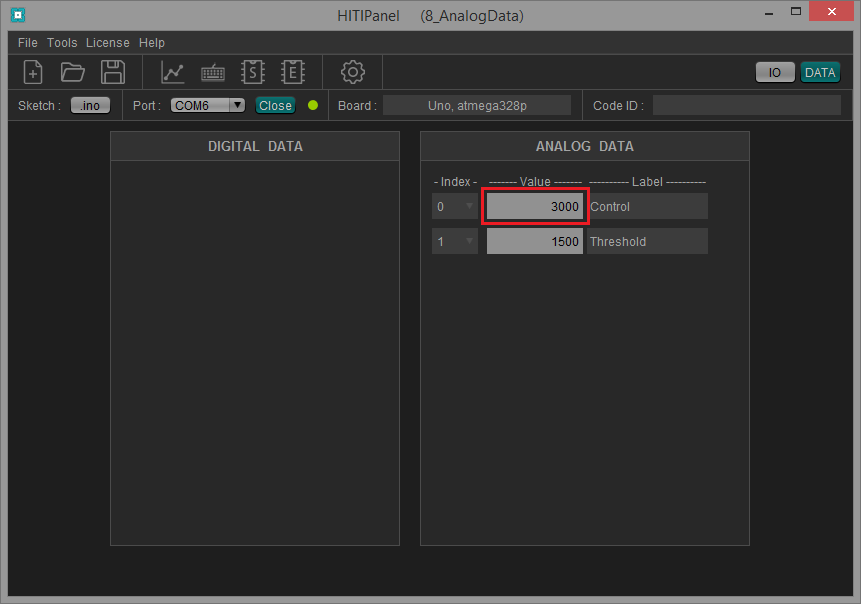The height and width of the screenshot is (604, 861).
Task: Click the HITIPanel app icon in title bar
Action: point(18,15)
